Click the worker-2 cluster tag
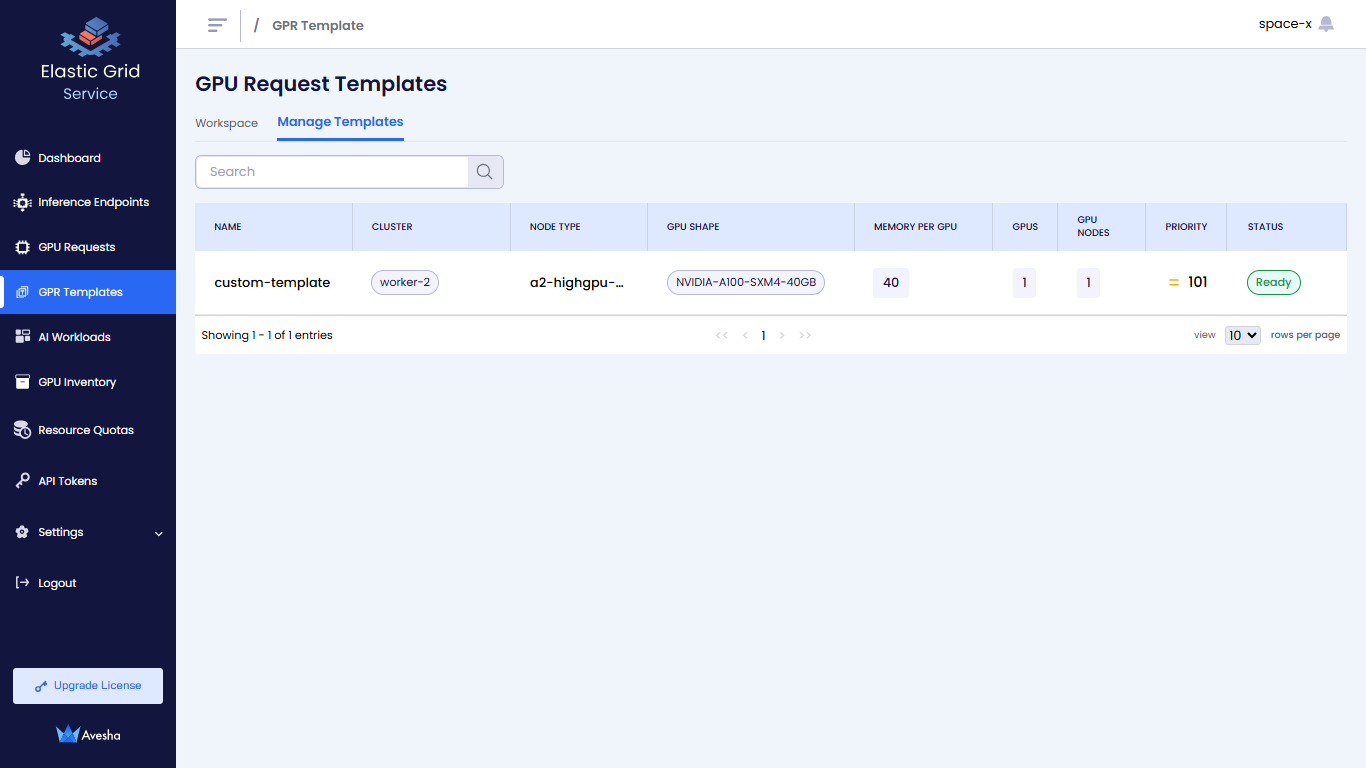1366x768 pixels. point(405,283)
